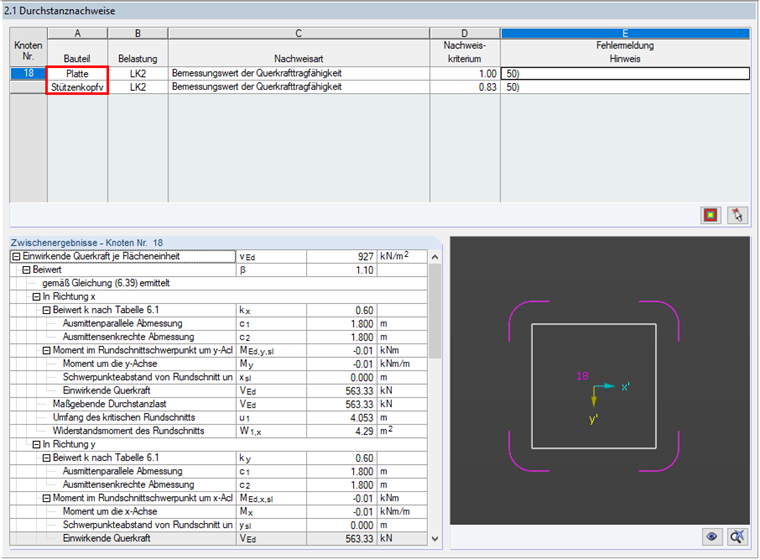The height and width of the screenshot is (560, 760).
Task: Collapse 'Einwirkende Querkraft je Flächeneinheit' tree node
Action: 16,256
